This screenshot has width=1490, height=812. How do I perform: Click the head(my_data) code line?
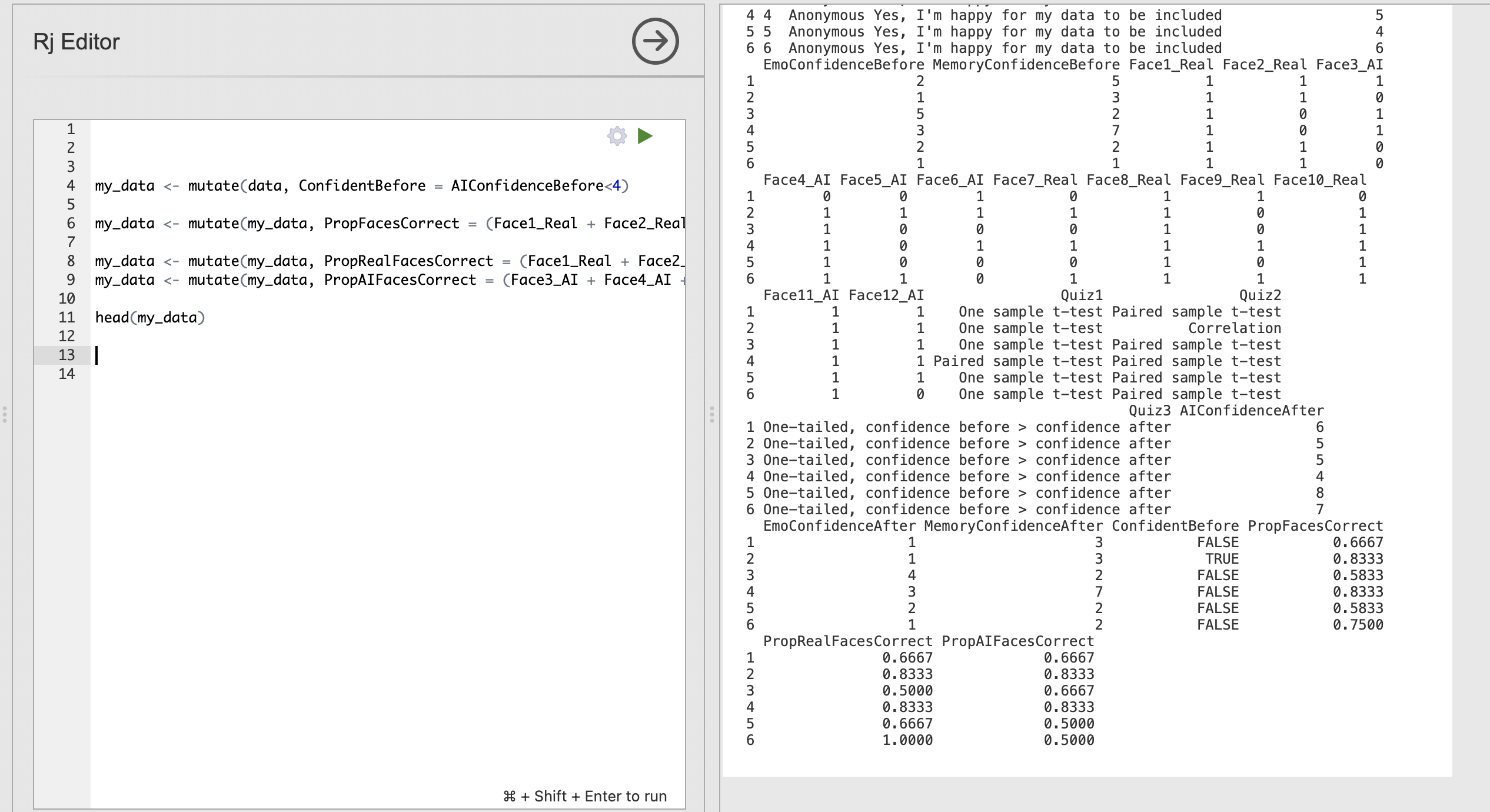click(x=150, y=318)
